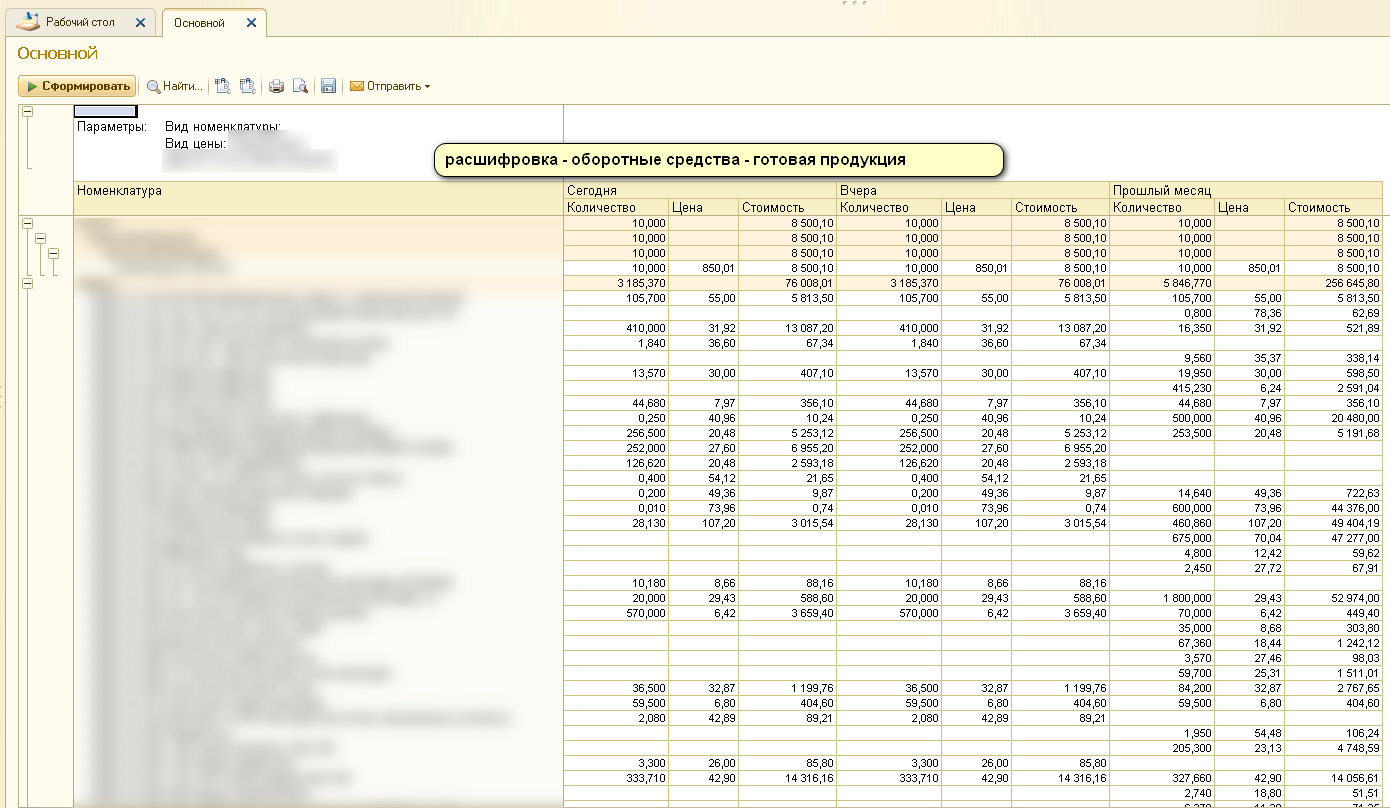Click the Рабочий стол desktop icon
Screen dimensions: 1390x808
tap(29, 22)
